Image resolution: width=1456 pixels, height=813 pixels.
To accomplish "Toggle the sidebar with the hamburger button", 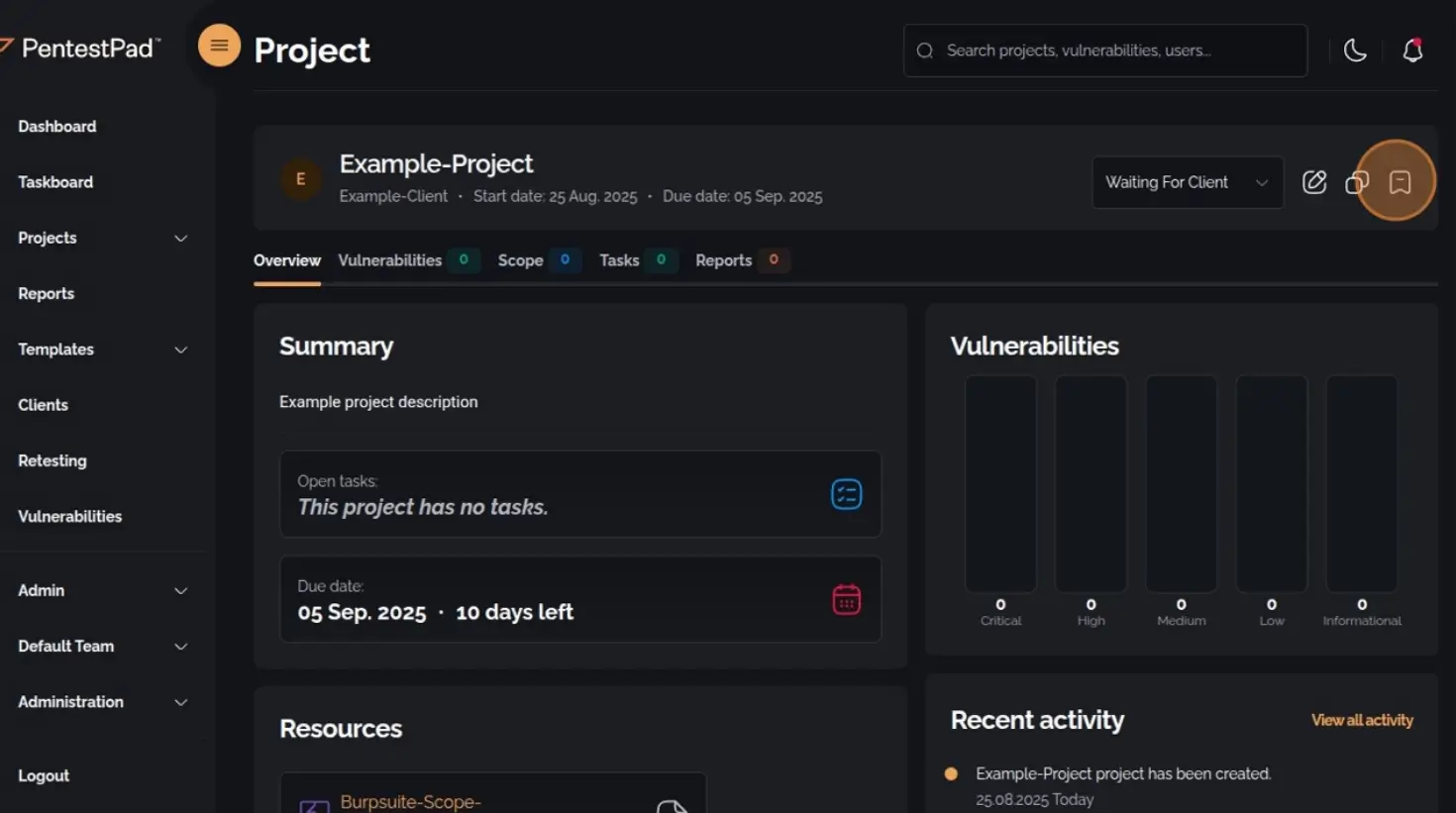I will (219, 45).
